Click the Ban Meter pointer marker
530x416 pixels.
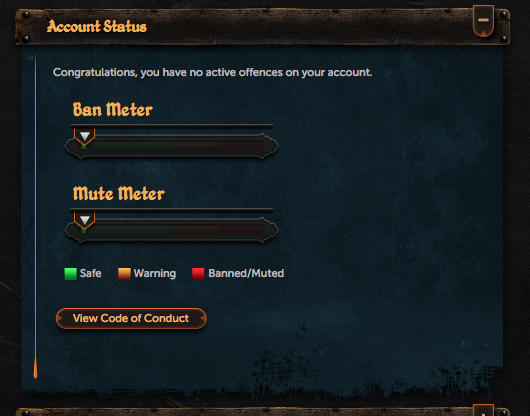coord(85,136)
